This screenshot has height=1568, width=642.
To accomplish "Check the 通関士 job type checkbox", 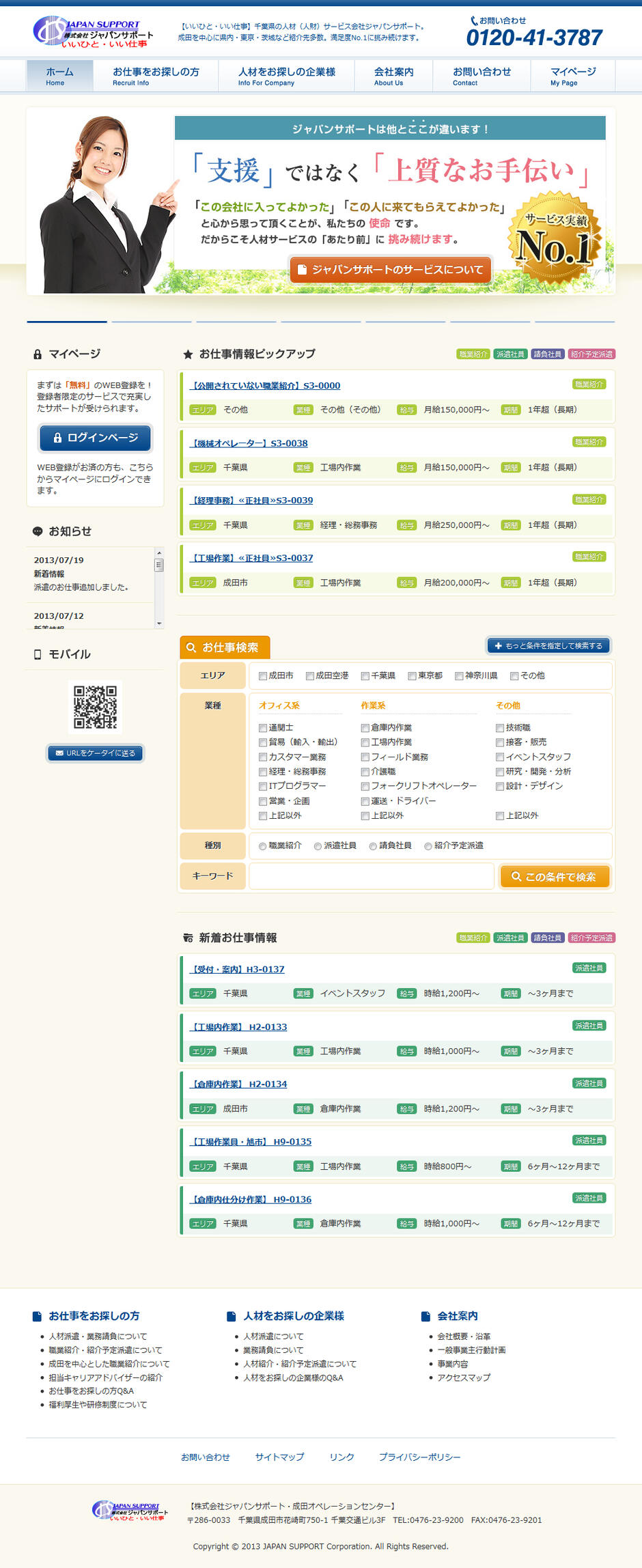I will pyautogui.click(x=263, y=728).
